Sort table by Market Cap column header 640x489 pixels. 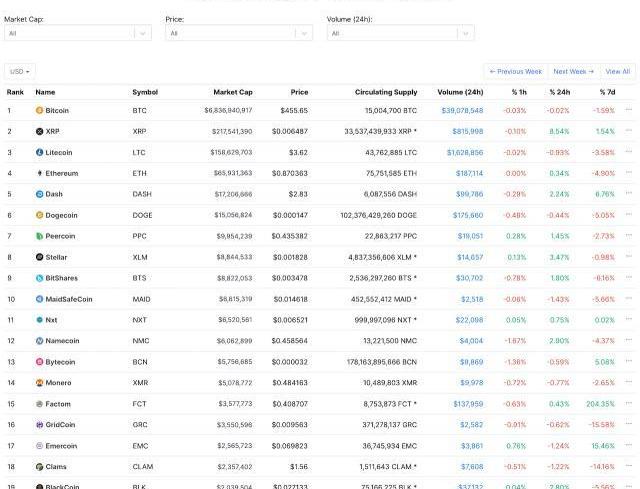(x=233, y=92)
